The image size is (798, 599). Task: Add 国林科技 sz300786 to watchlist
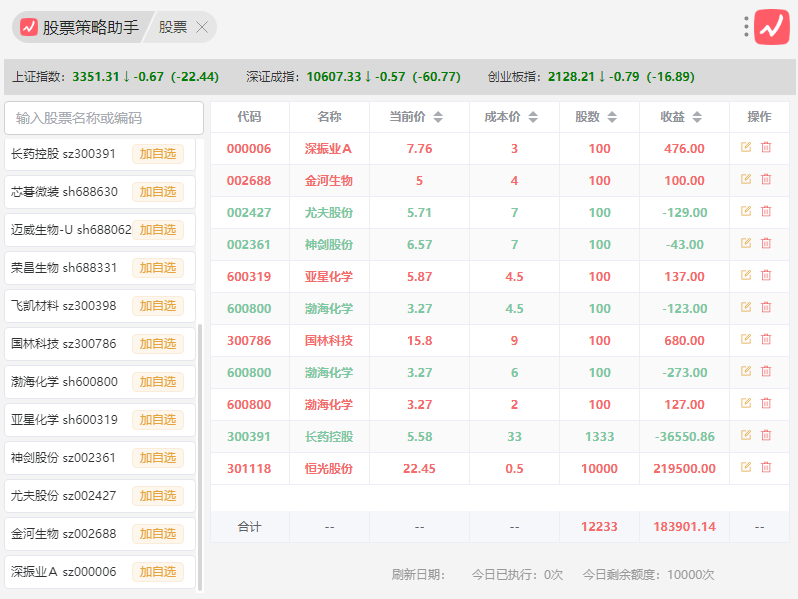click(158, 344)
